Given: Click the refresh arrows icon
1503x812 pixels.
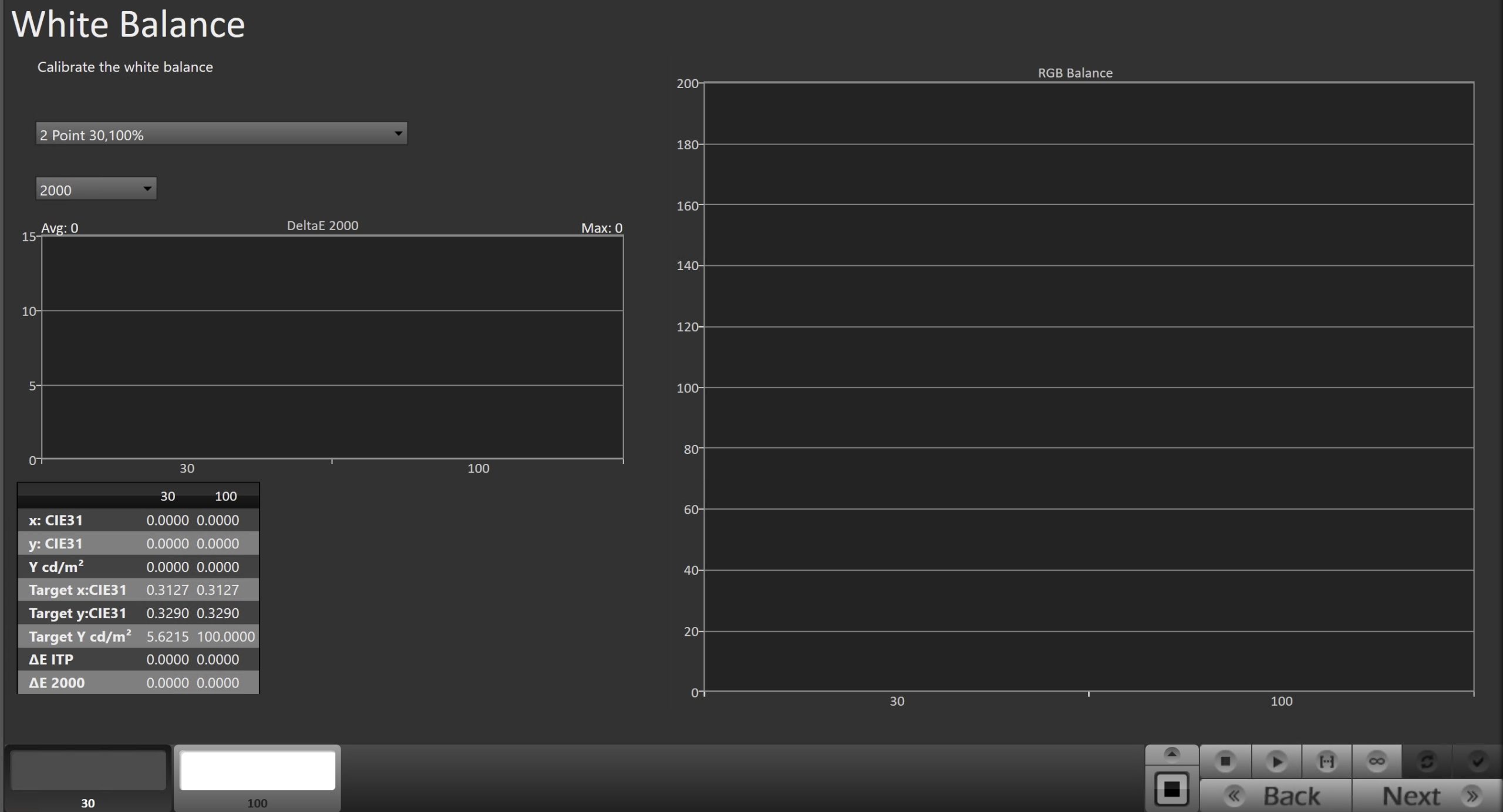Looking at the screenshot, I should pos(1427,762).
